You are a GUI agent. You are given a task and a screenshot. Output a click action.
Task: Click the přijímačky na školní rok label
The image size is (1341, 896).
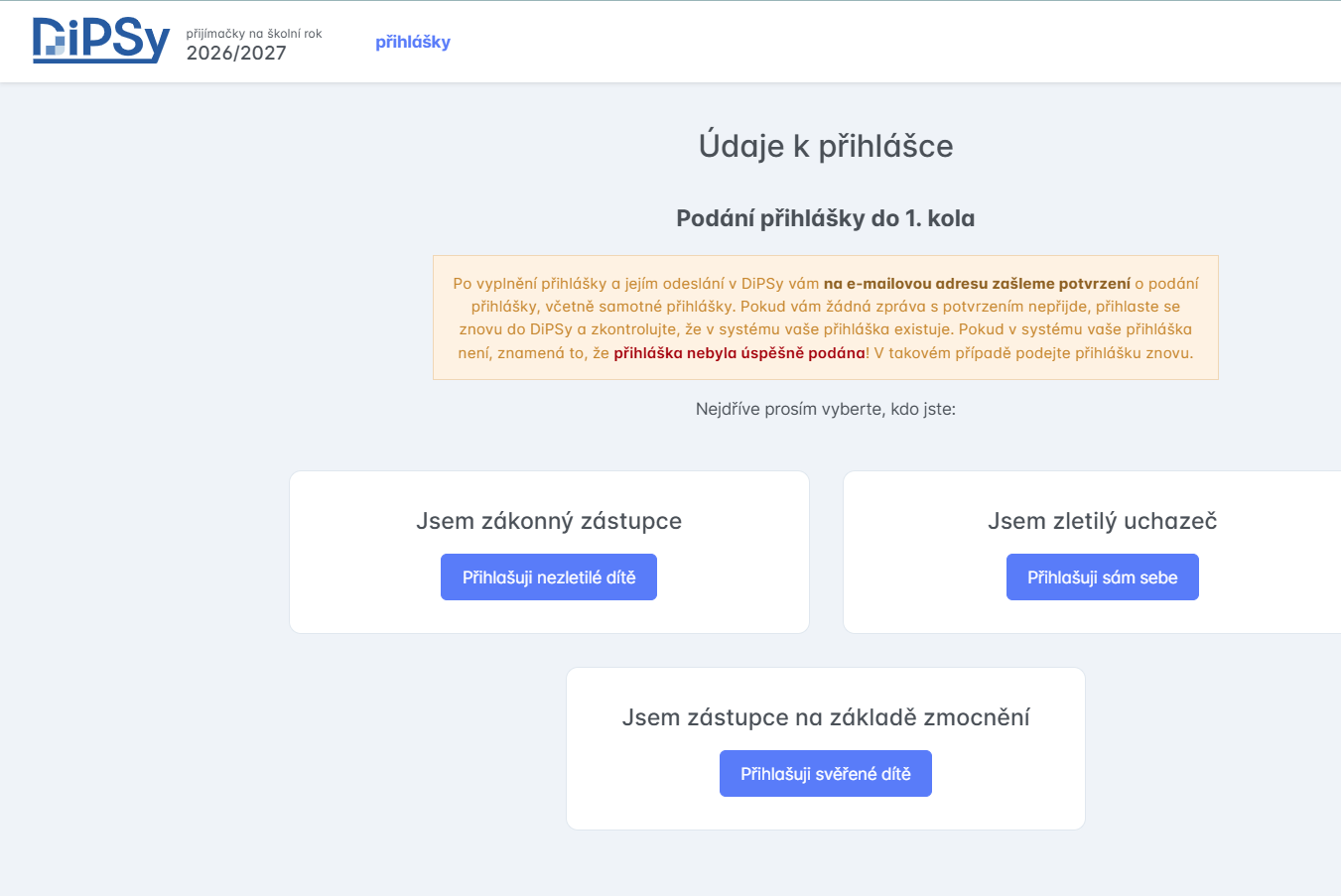click(254, 34)
